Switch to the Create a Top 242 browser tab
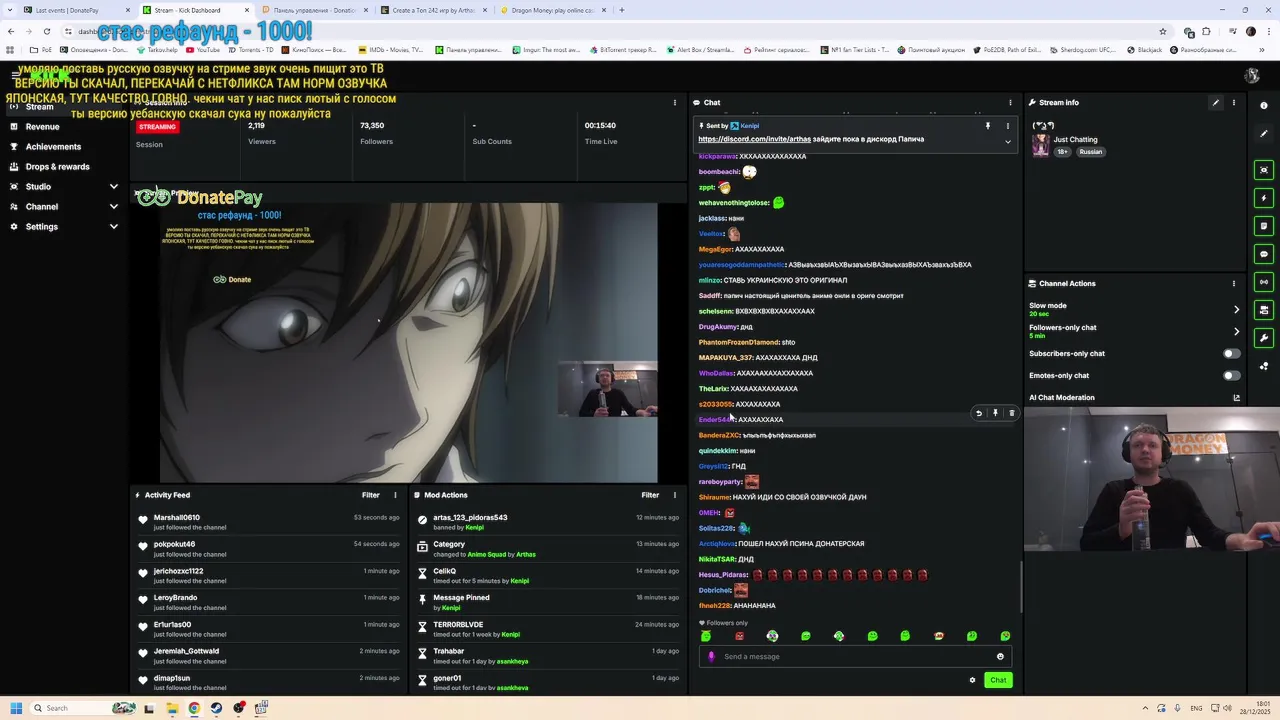This screenshot has height=720, width=1280. [x=433, y=10]
